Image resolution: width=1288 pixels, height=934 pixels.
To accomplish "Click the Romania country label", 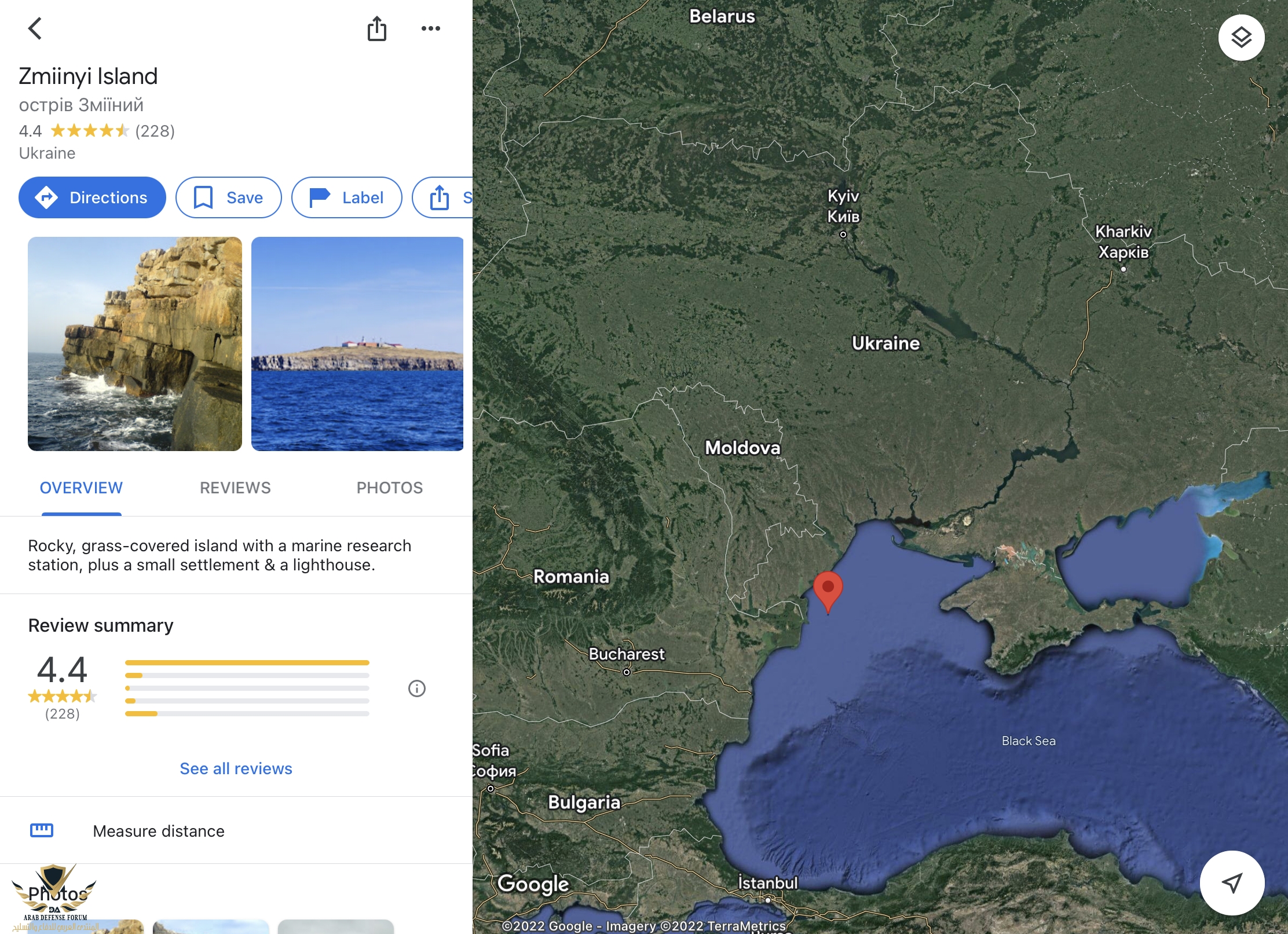I will 571,577.
